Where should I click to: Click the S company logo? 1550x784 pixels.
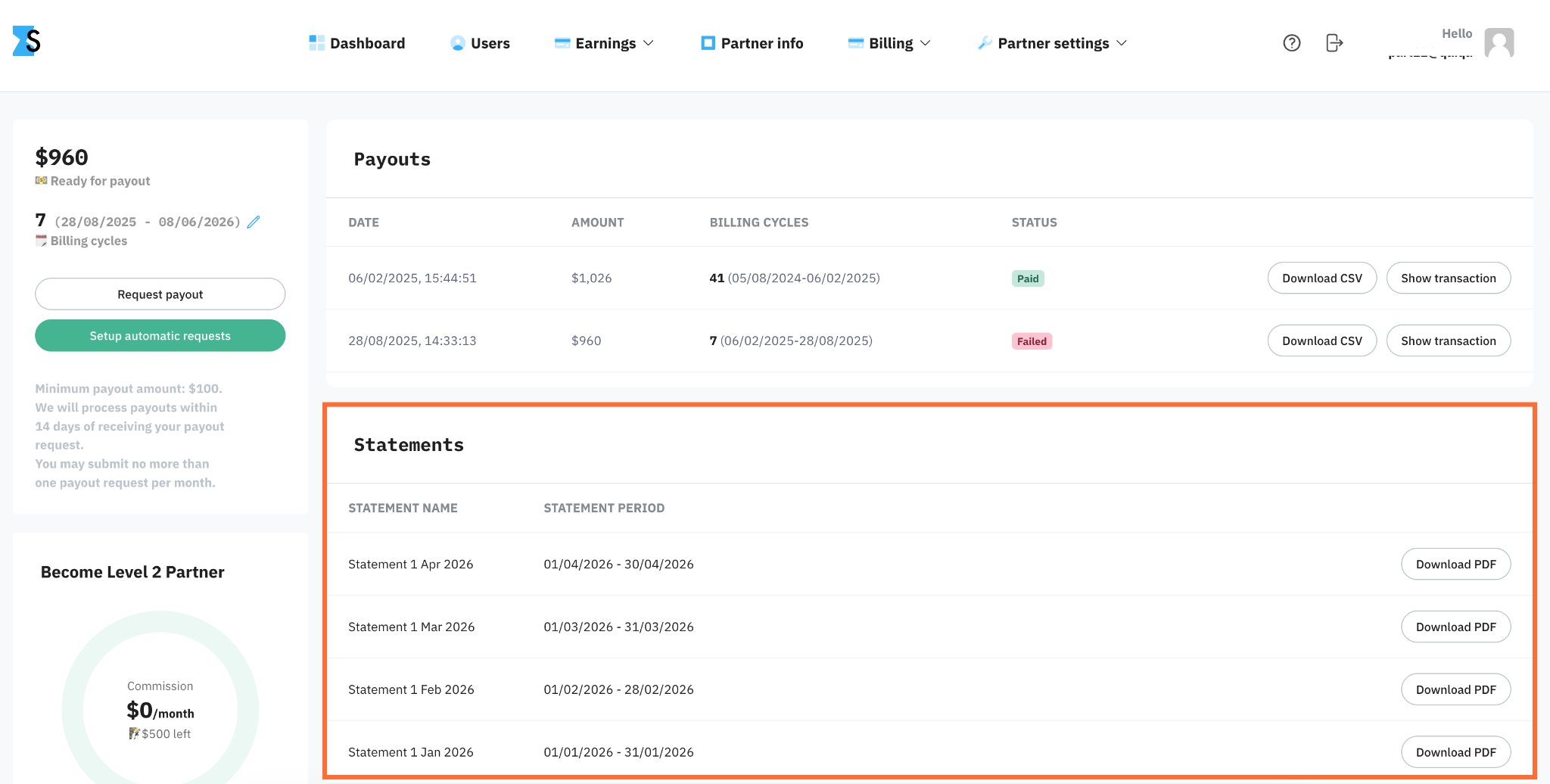click(x=26, y=41)
